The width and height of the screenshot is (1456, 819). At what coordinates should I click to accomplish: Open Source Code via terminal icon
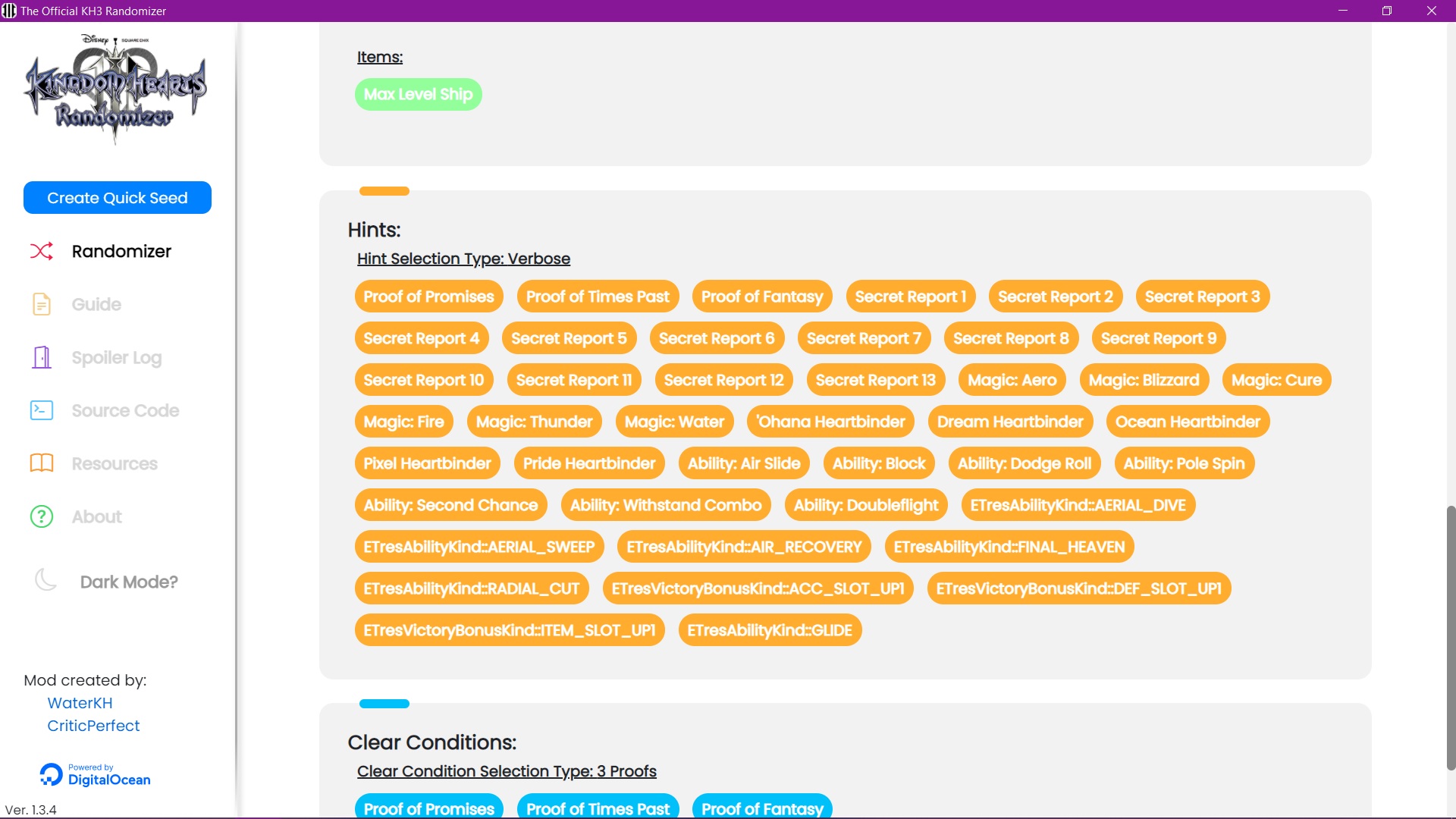coord(42,410)
